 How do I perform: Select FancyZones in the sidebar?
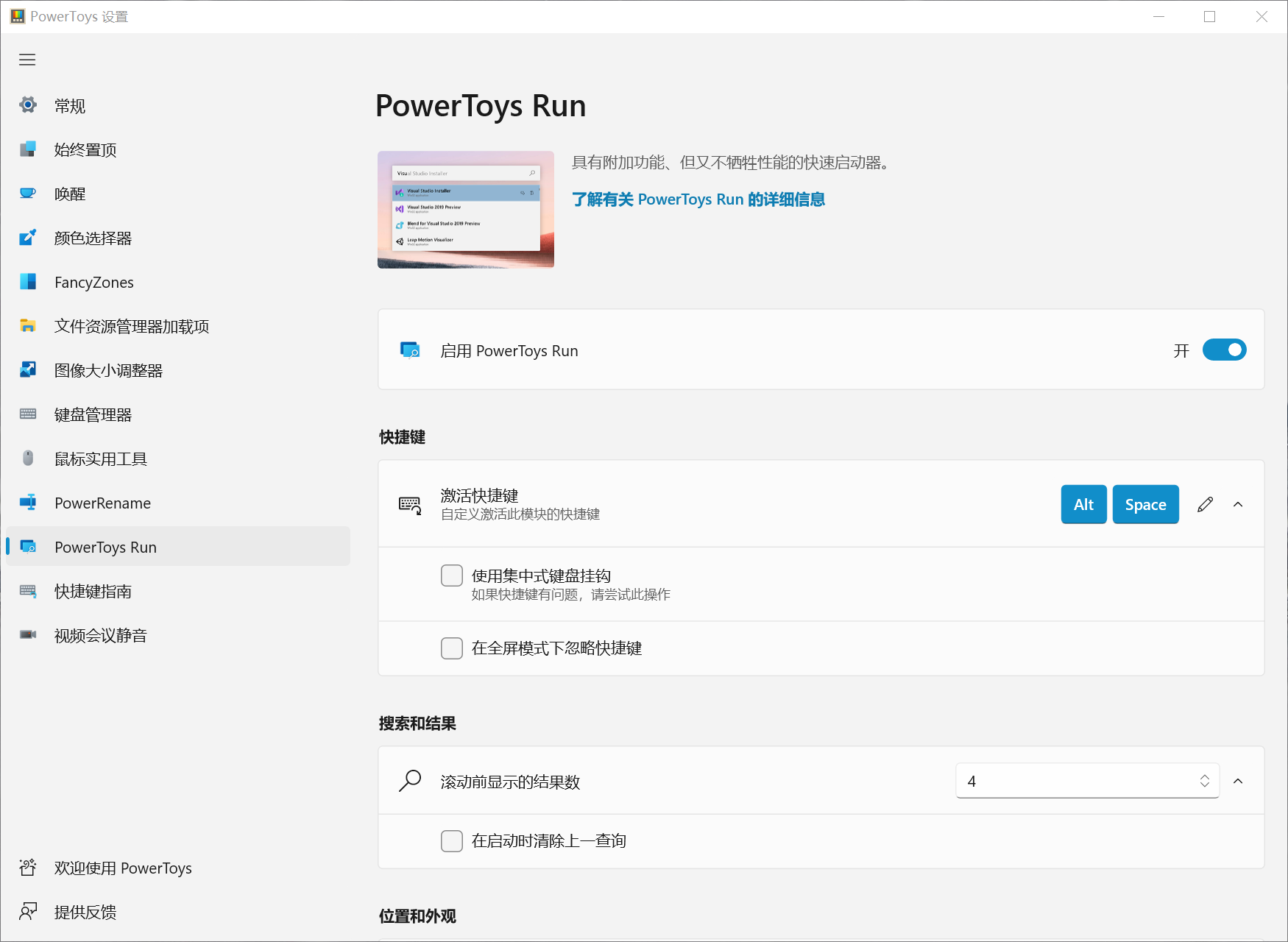[x=178, y=282]
